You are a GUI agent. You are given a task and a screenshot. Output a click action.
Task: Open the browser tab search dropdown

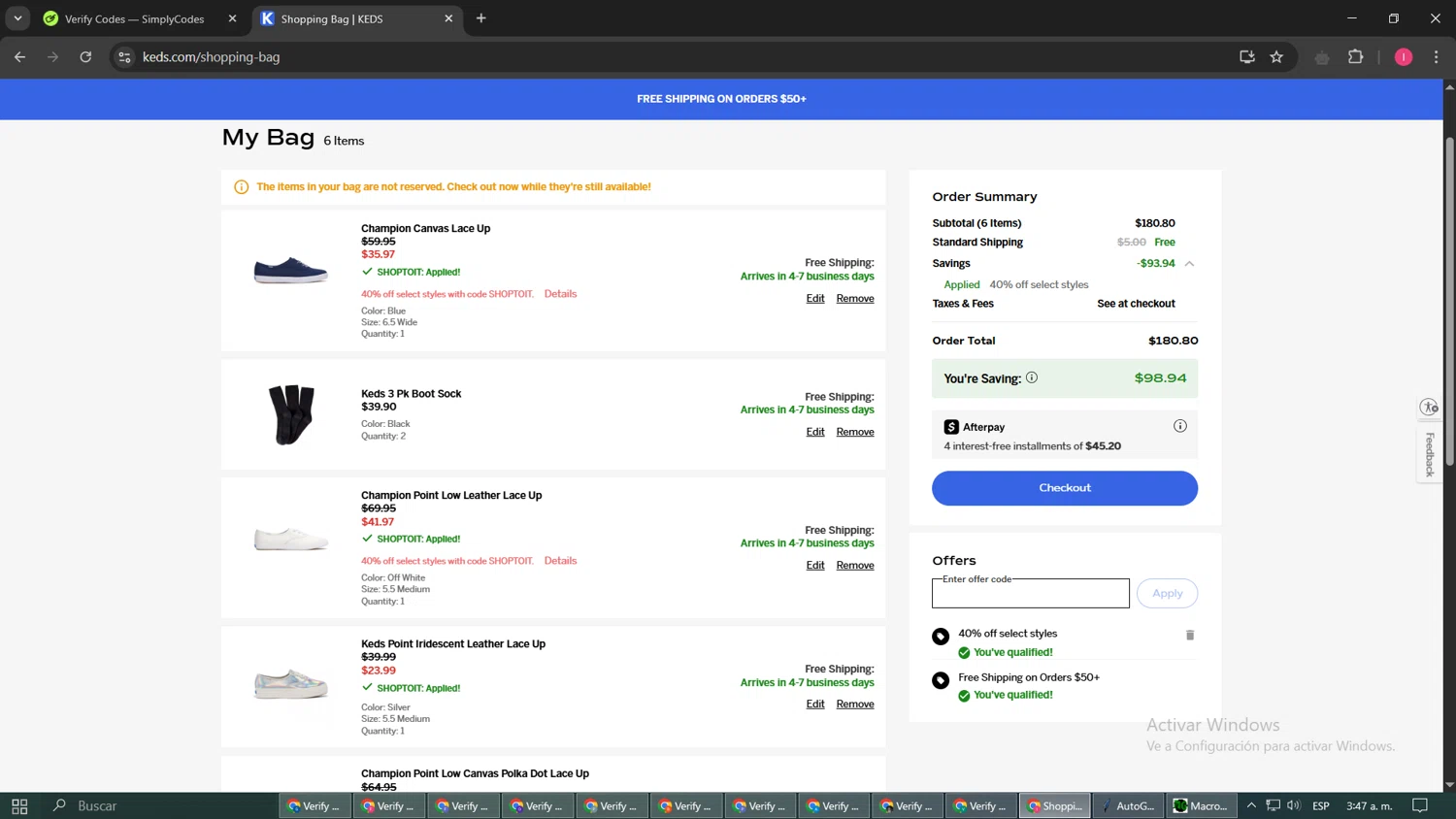pyautogui.click(x=17, y=18)
